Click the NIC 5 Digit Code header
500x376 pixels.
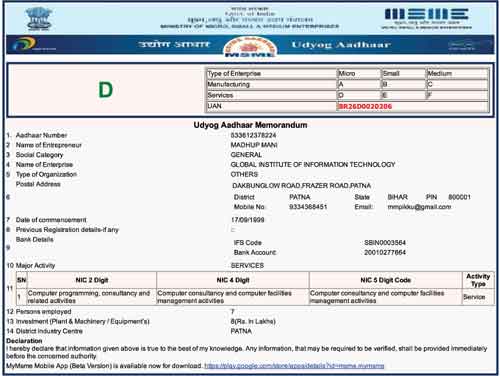point(386,280)
